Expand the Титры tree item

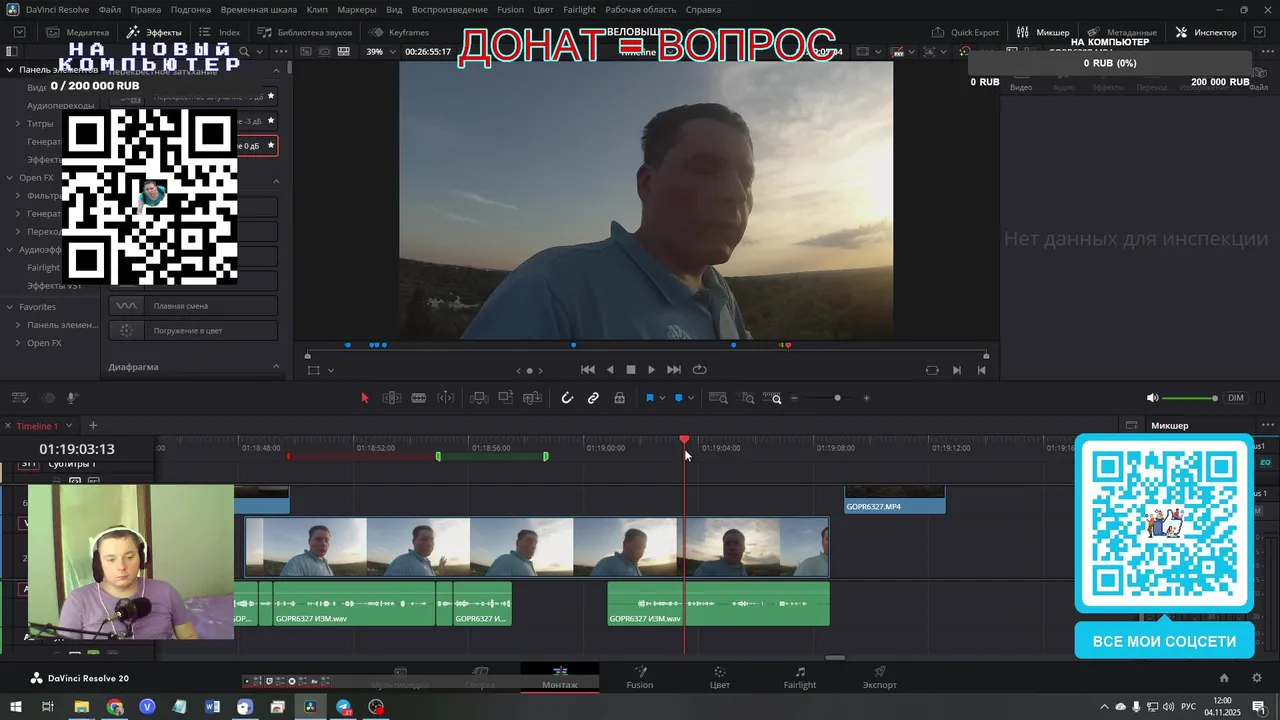point(18,124)
